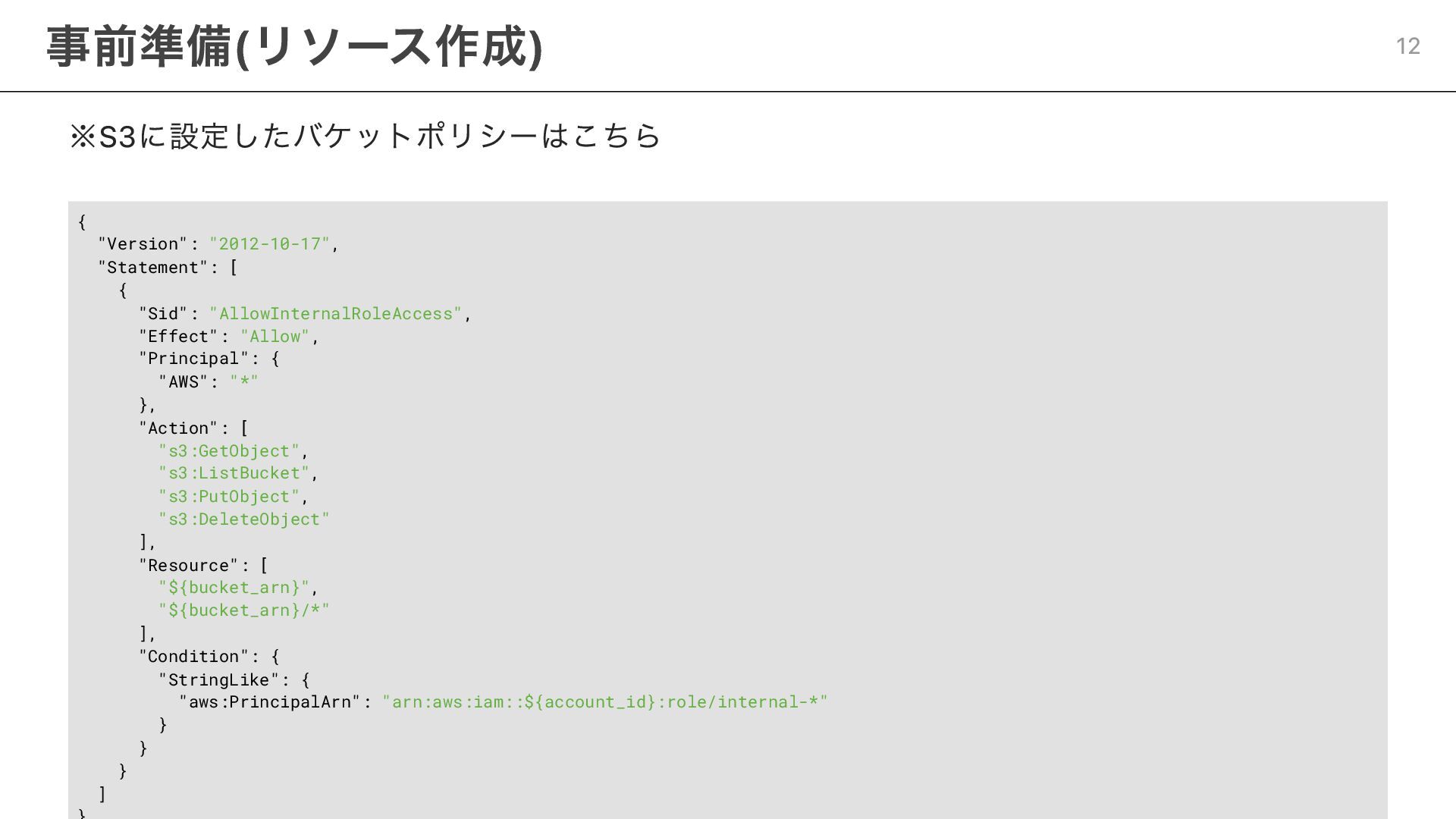Click the note about S3 bucket policy
The image size is (1456, 819).
(366, 136)
